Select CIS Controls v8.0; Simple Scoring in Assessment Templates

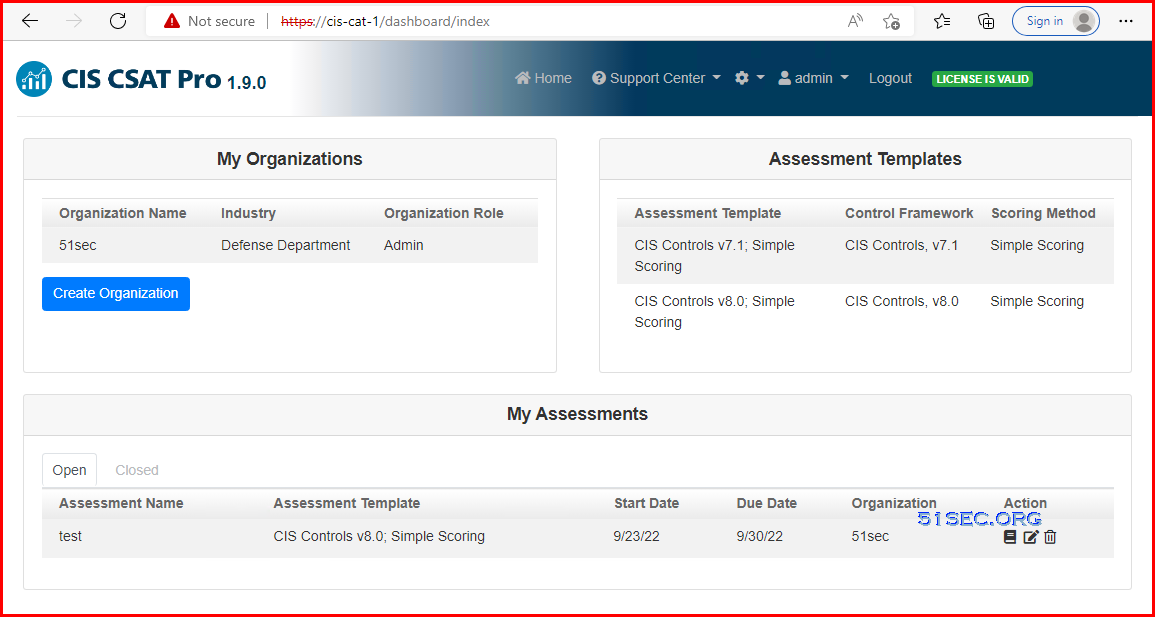coord(715,311)
